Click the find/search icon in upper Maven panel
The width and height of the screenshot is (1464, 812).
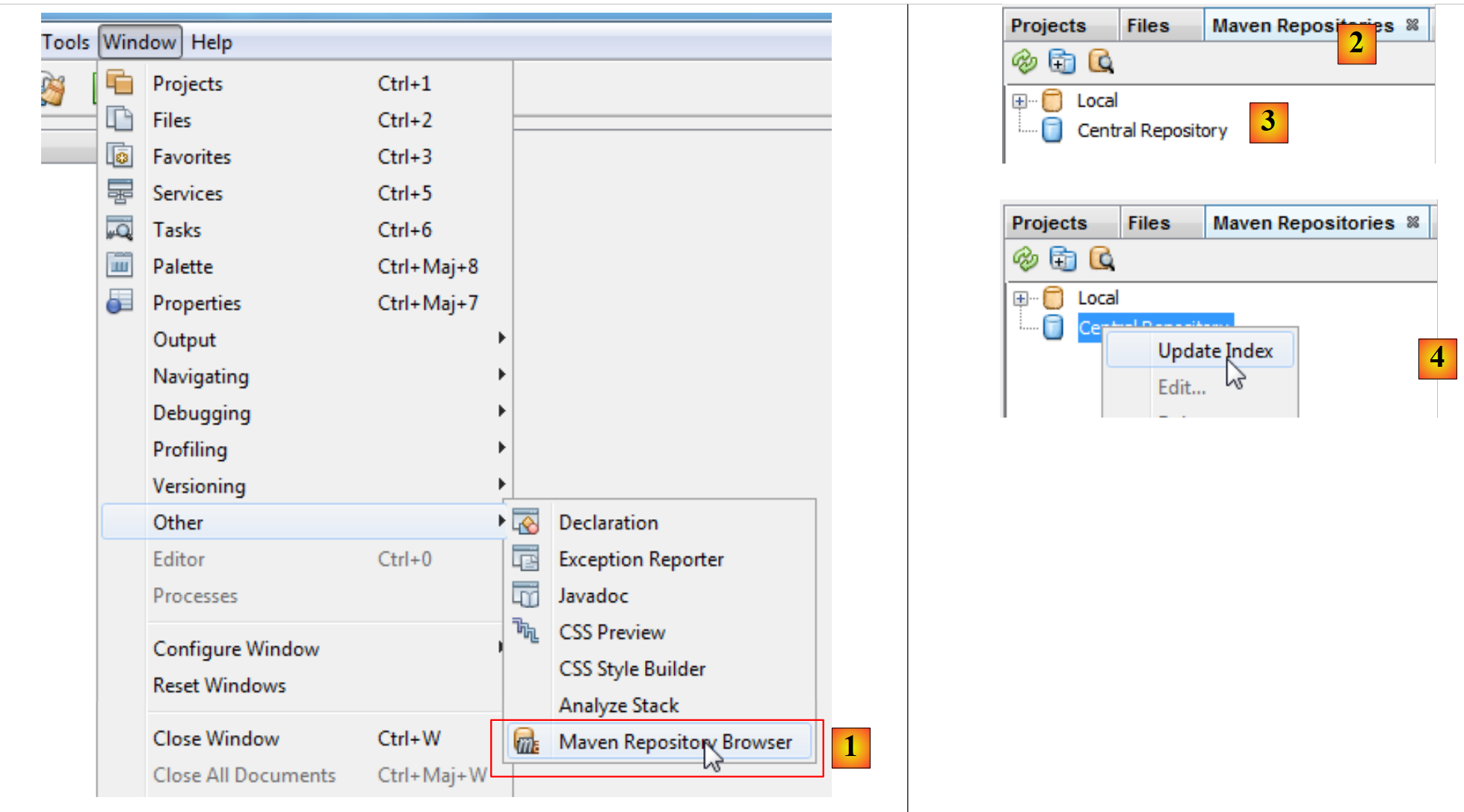pos(1101,61)
